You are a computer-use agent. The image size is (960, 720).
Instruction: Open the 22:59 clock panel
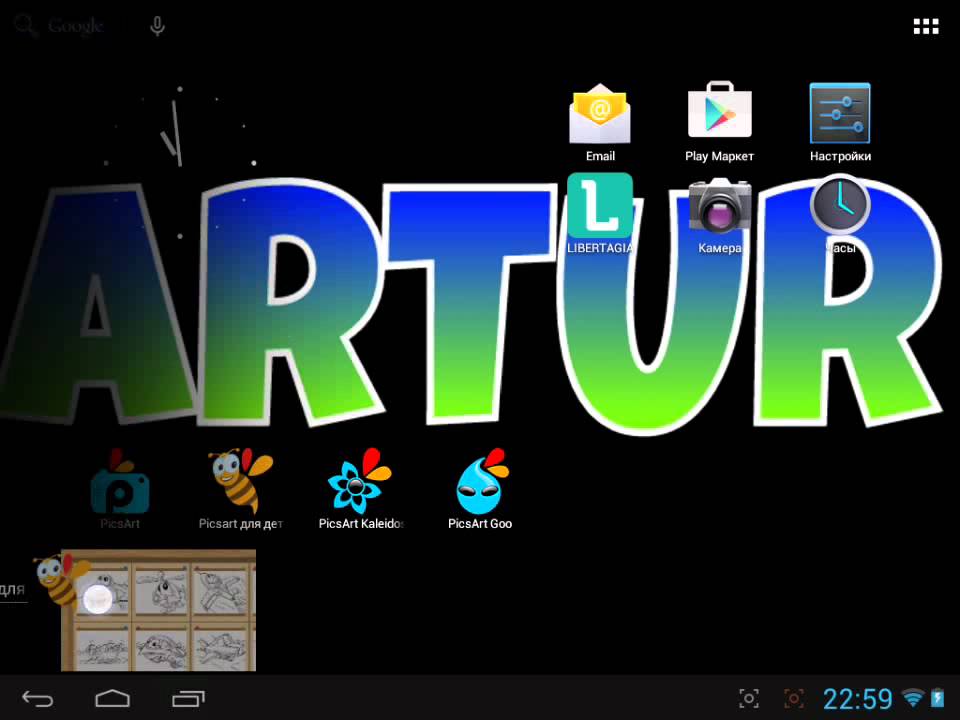click(x=858, y=699)
